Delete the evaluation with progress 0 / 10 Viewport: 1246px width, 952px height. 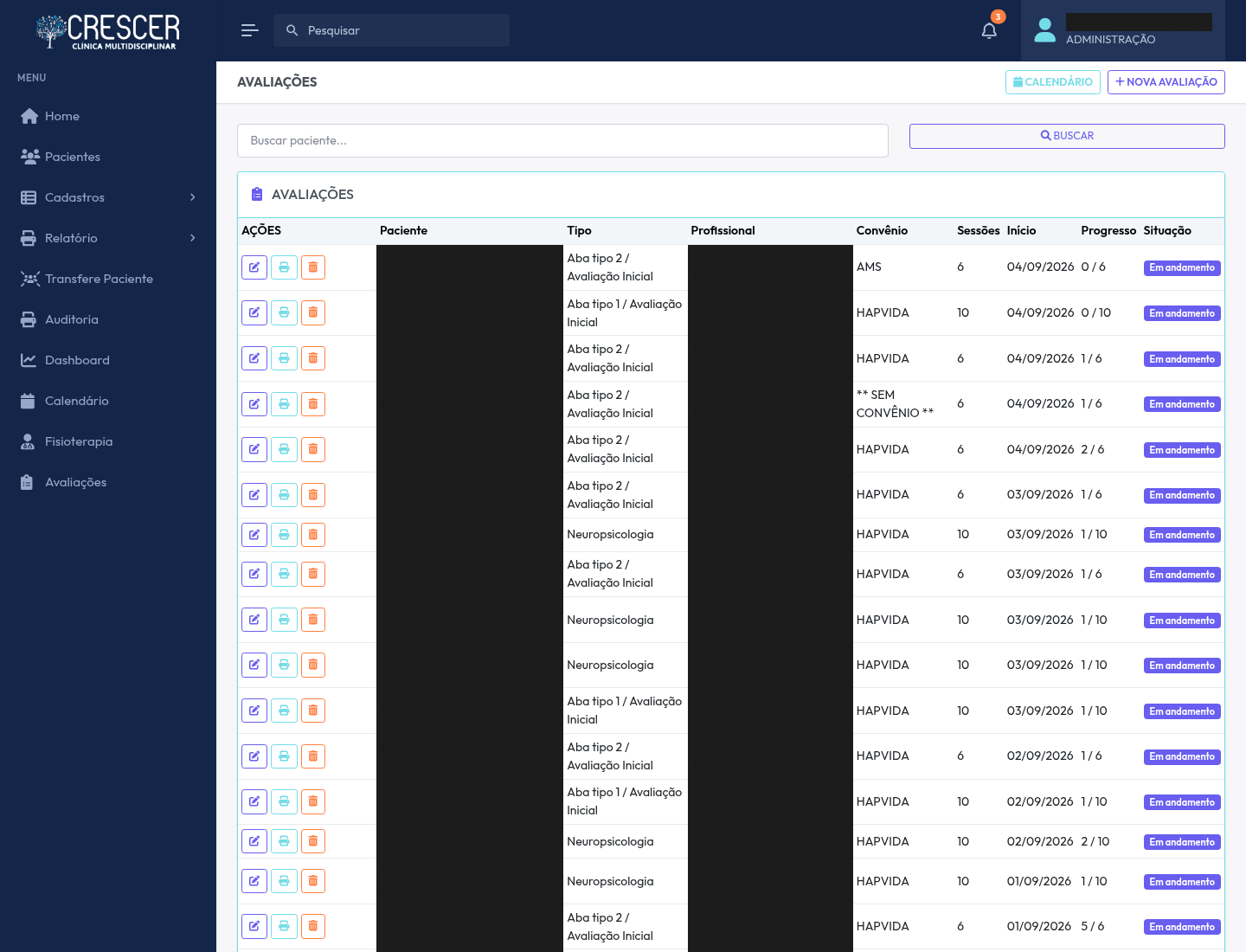click(x=313, y=312)
